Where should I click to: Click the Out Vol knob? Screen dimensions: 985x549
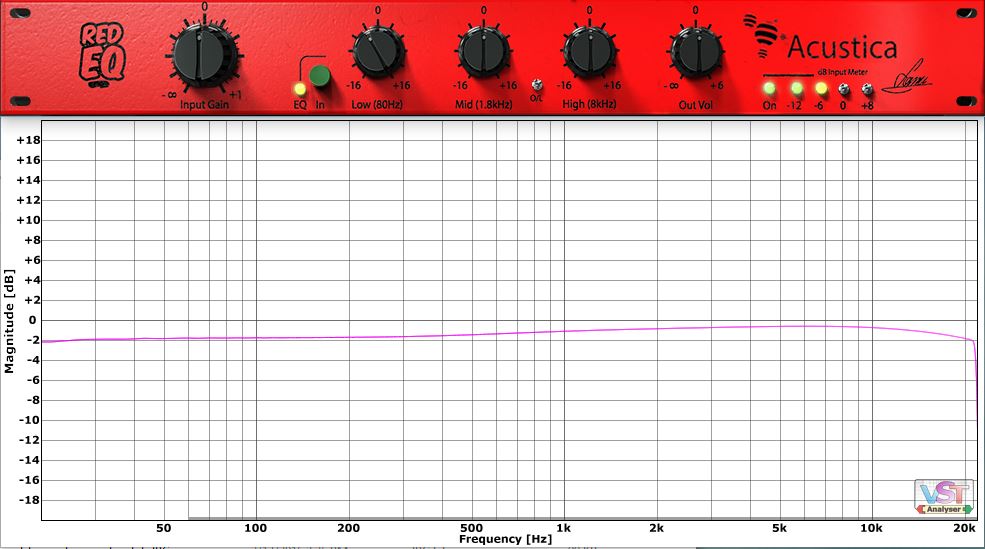coord(695,52)
